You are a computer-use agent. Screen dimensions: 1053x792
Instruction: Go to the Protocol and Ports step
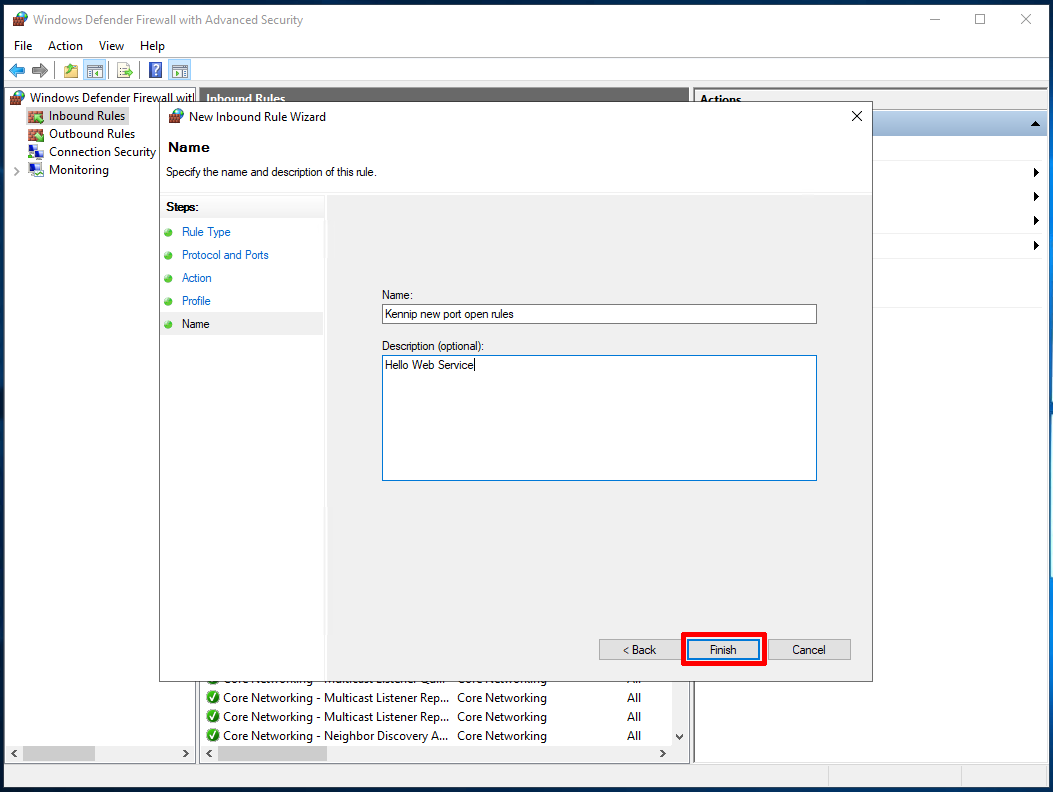[x=225, y=255]
